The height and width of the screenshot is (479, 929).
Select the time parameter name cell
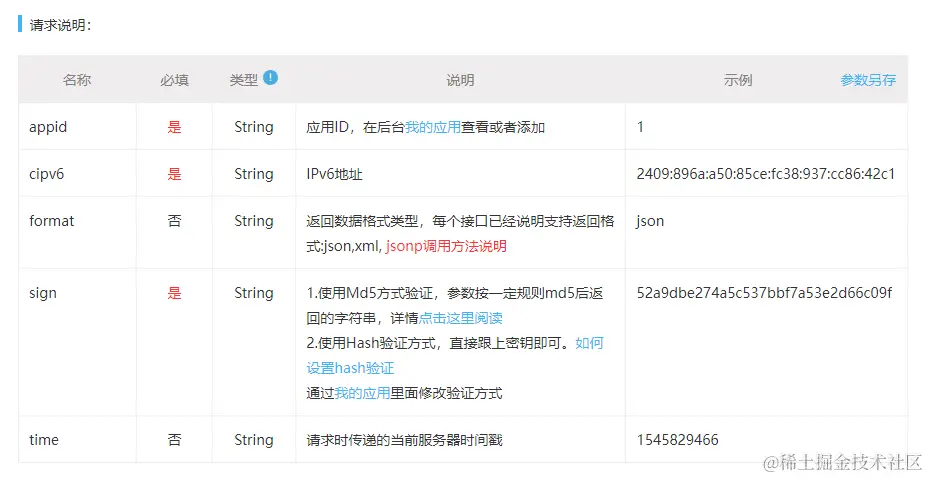tap(44, 440)
